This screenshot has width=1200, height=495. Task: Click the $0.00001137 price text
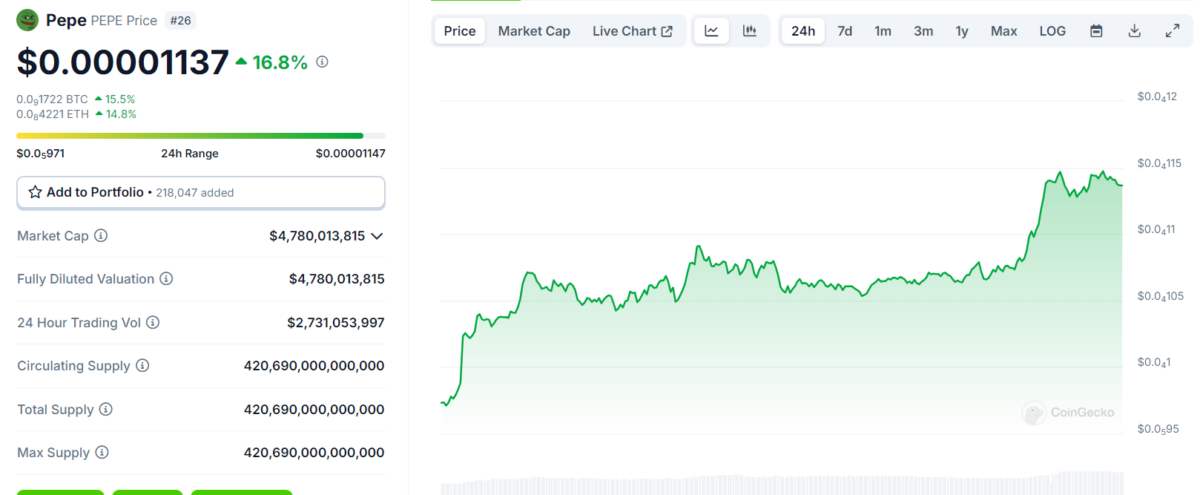tap(123, 63)
